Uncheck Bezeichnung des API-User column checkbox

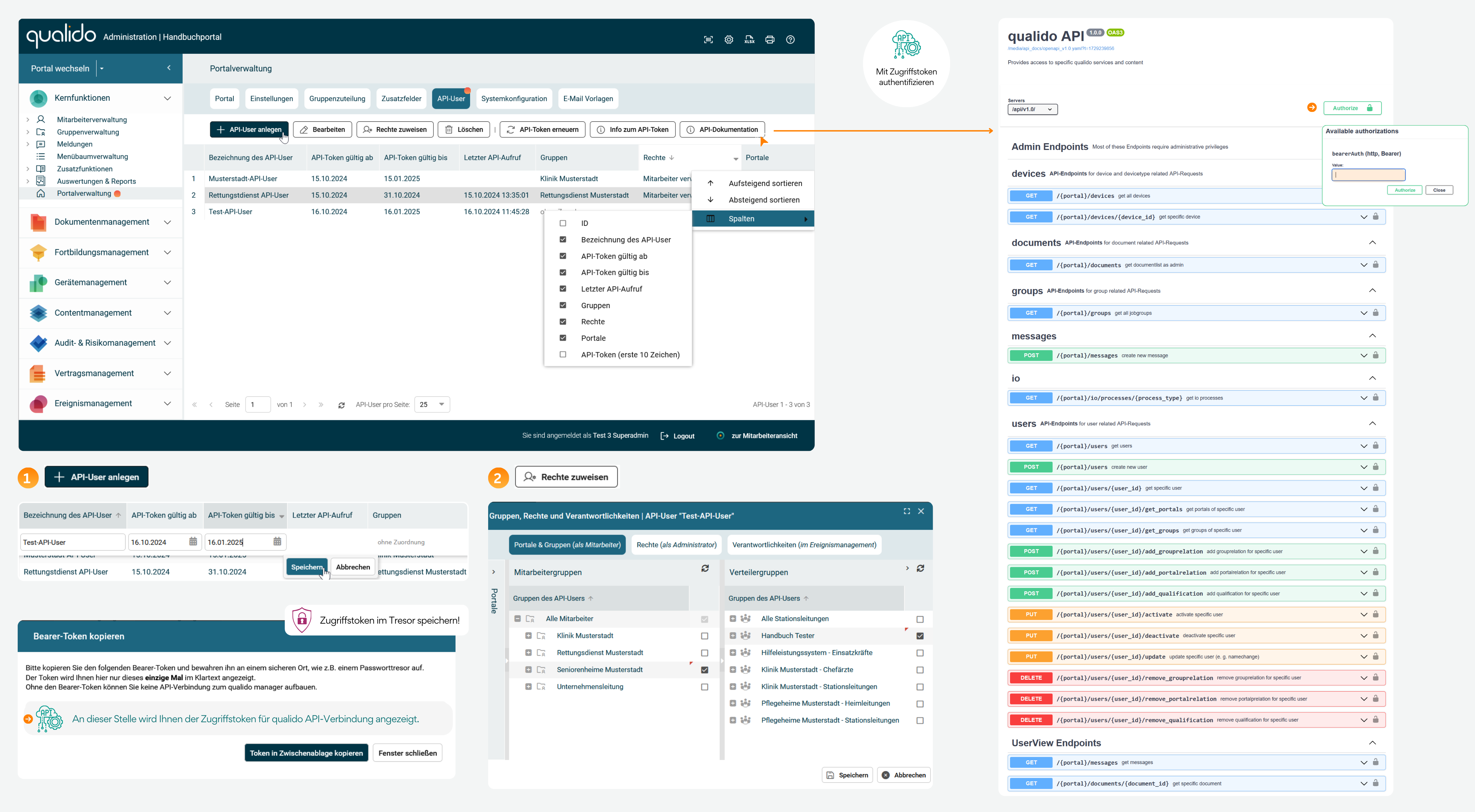pos(563,240)
